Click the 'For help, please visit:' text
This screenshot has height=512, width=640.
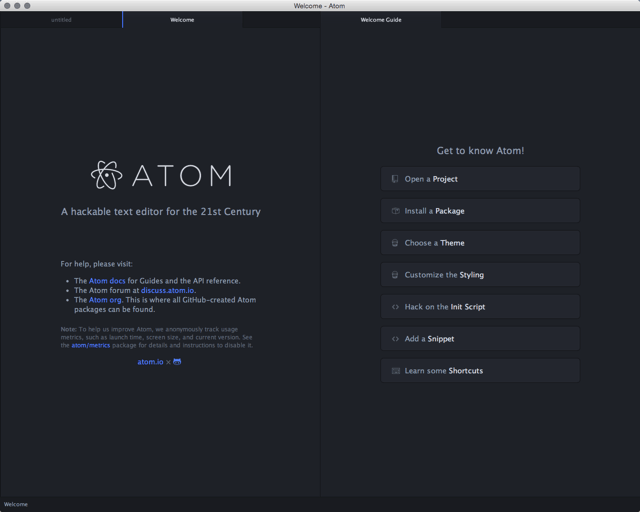(96, 264)
